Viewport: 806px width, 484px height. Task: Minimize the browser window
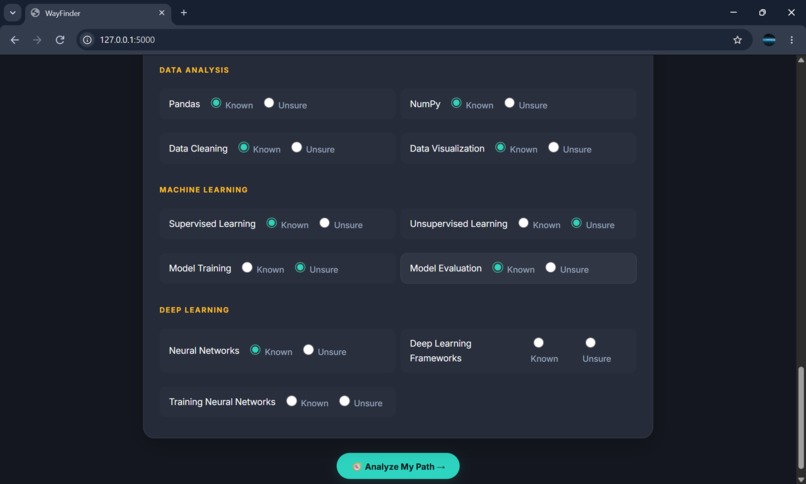coord(734,12)
